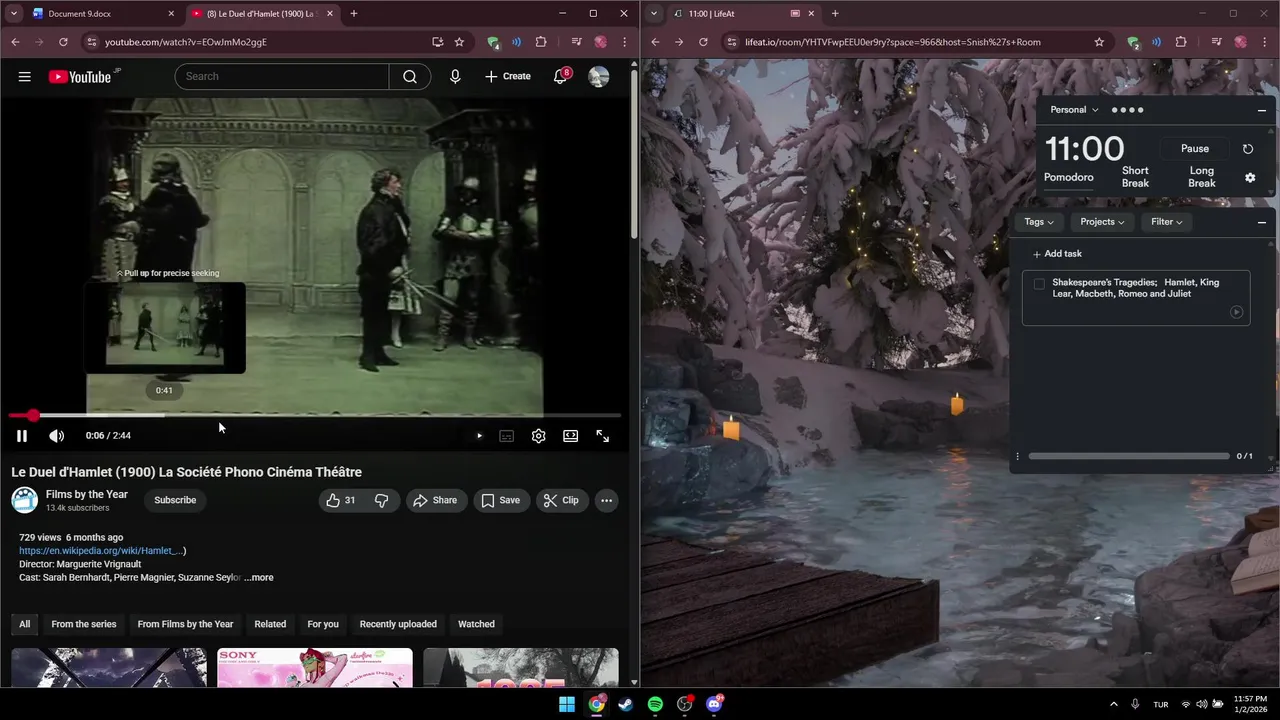Reload the YouTube page
Viewport: 1280px width, 720px height.
[63, 42]
